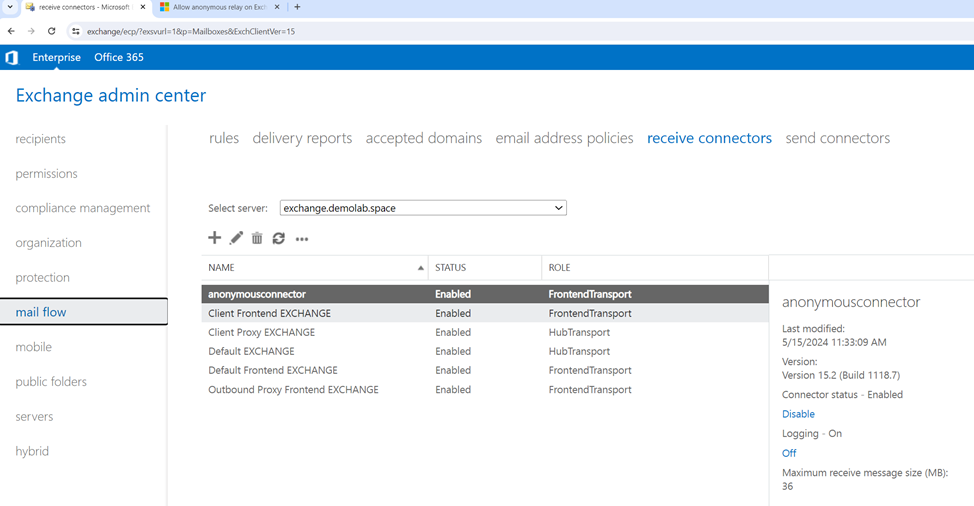The height and width of the screenshot is (506, 974).
Task: Turn logging Off for anonymousconnector
Action: pyautogui.click(x=789, y=453)
